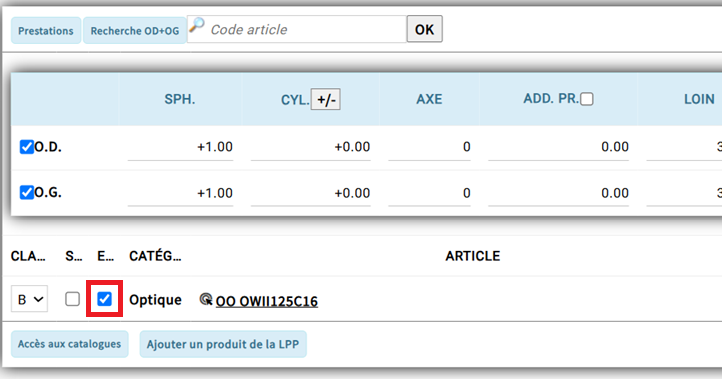Focus the Code article search field
Screen dimensions: 724x379
tap(297, 29)
